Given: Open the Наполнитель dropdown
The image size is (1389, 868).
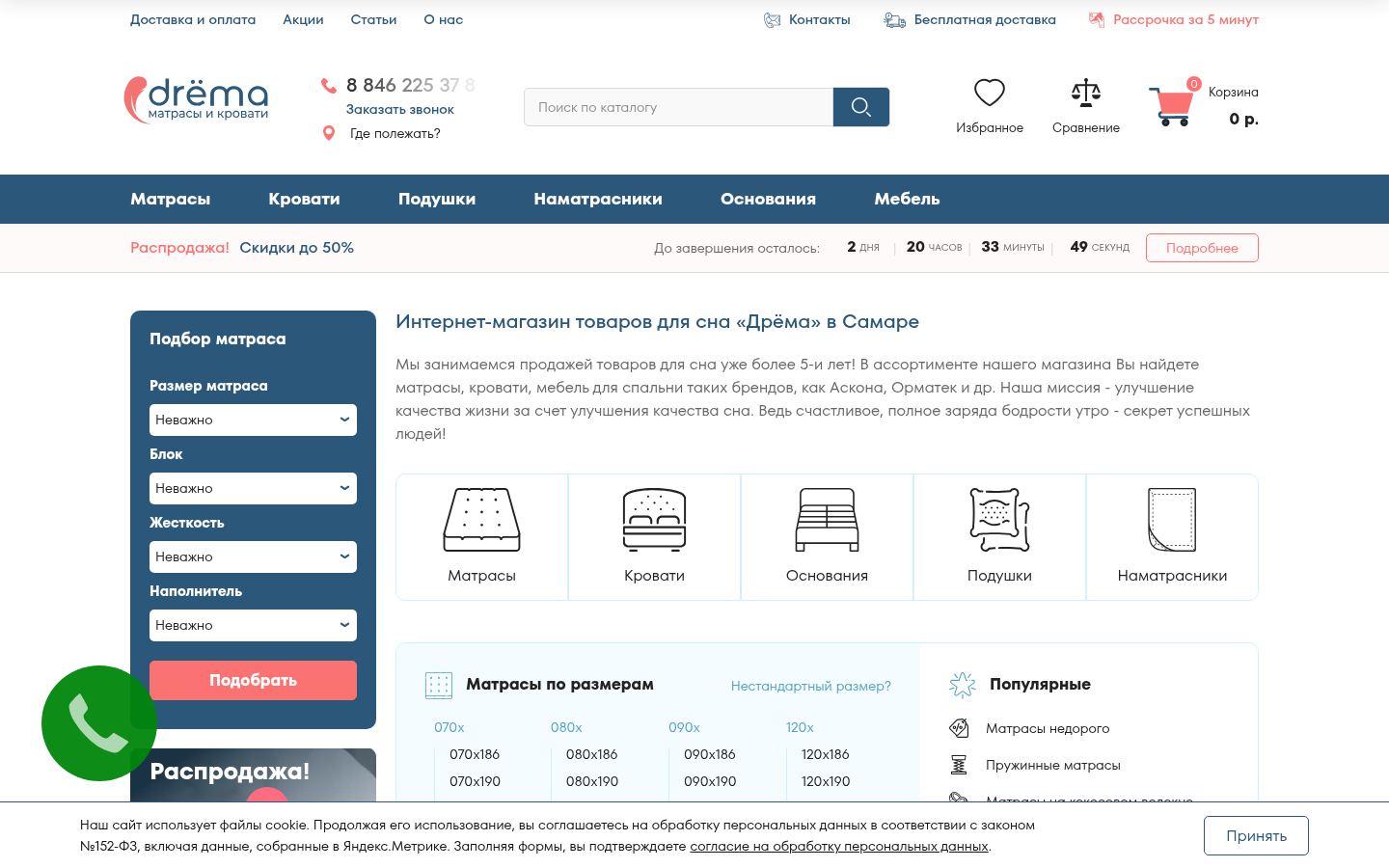Looking at the screenshot, I should click(253, 625).
